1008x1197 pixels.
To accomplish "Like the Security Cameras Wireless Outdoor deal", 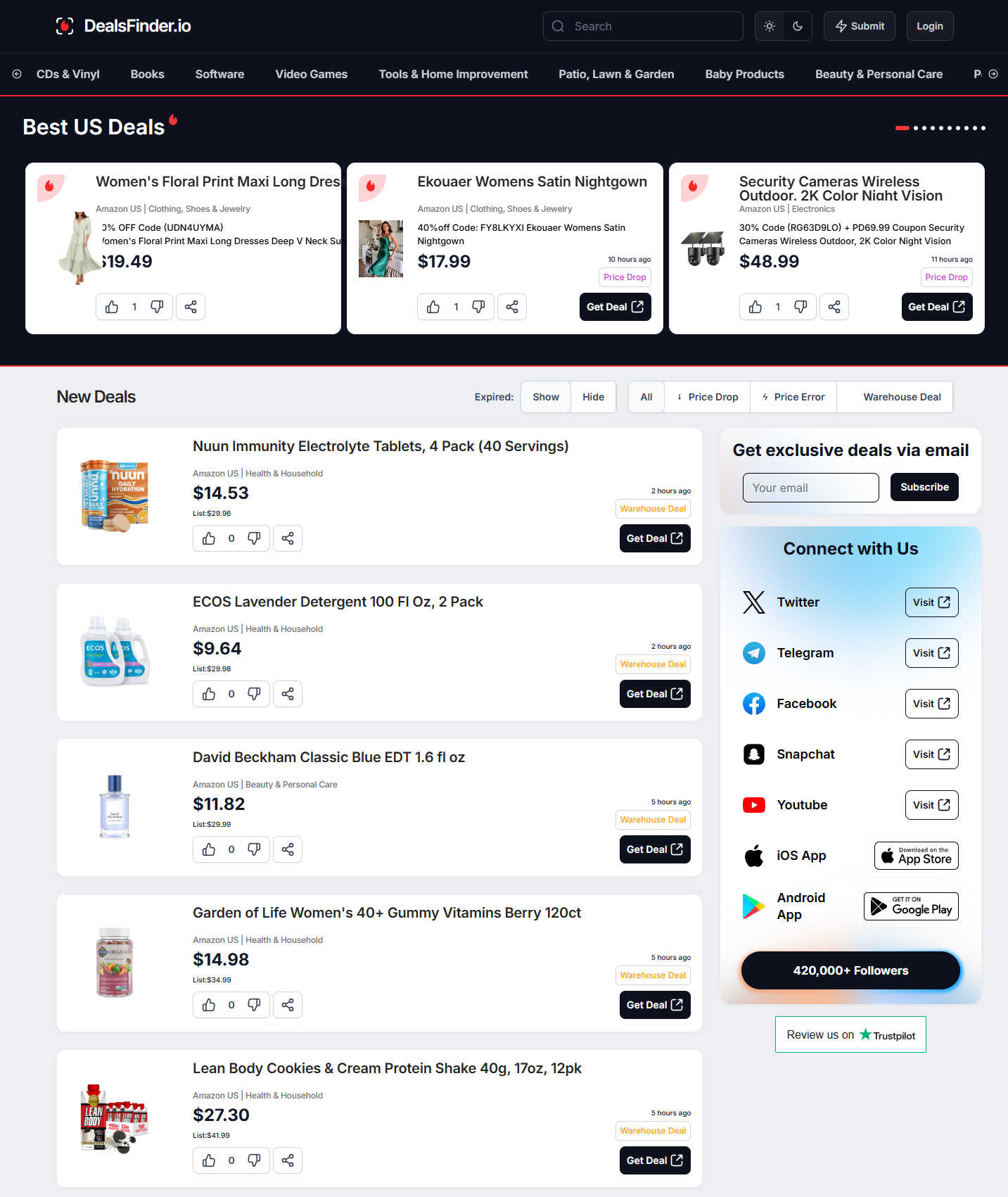I will point(755,307).
